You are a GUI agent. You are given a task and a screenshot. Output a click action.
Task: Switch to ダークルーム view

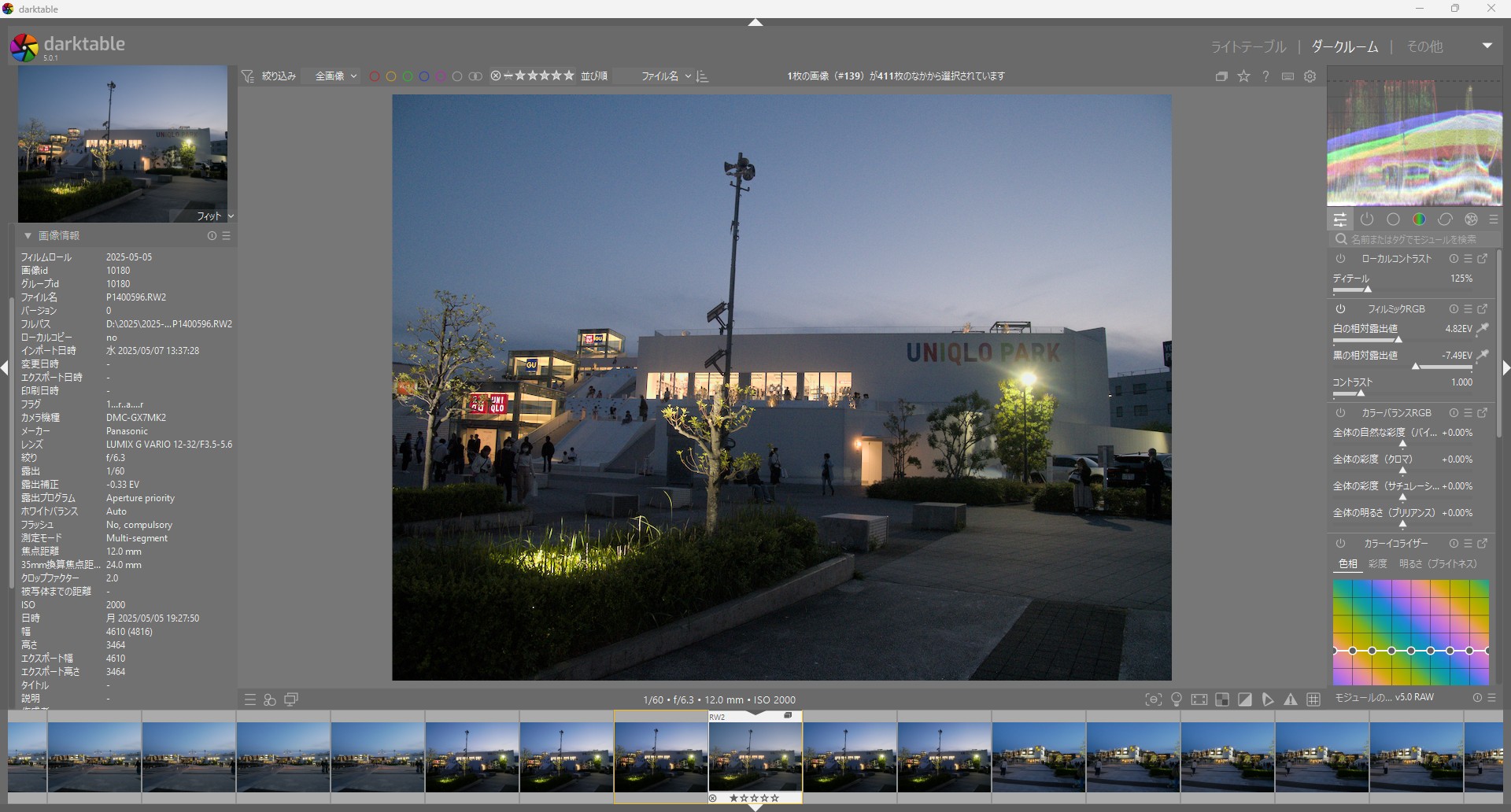point(1345,46)
